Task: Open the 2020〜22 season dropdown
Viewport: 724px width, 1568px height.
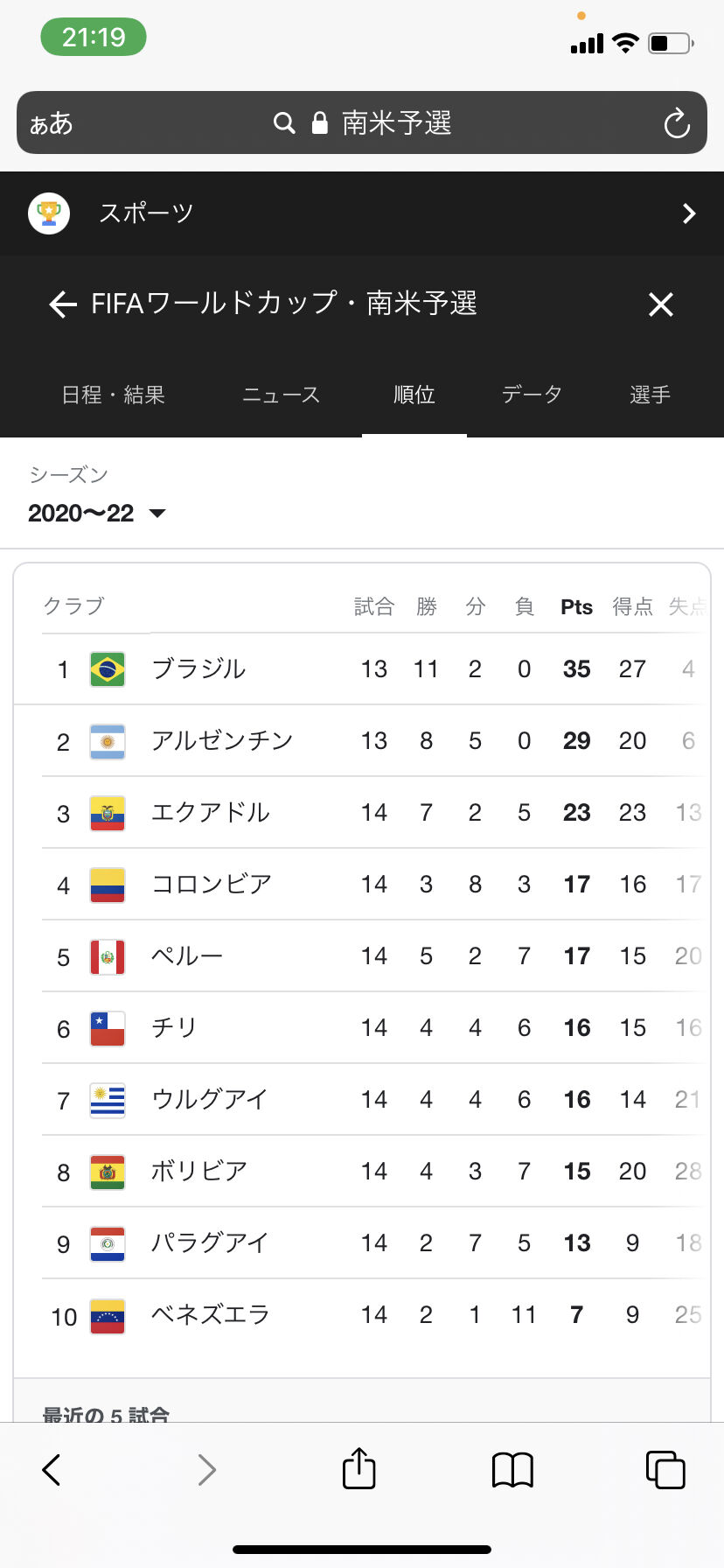Action: (97, 513)
